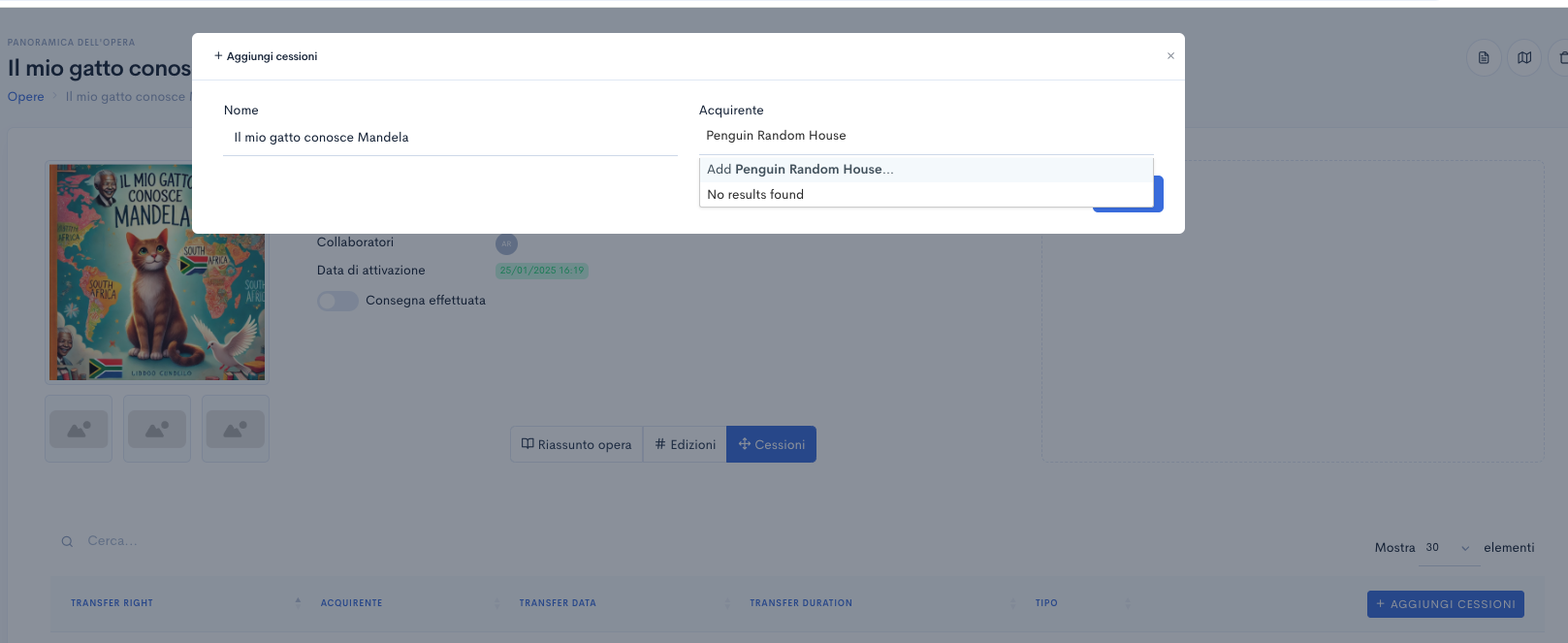Toggle the Consegna effettuata switch
The height and width of the screenshot is (643, 1568).
(x=337, y=301)
